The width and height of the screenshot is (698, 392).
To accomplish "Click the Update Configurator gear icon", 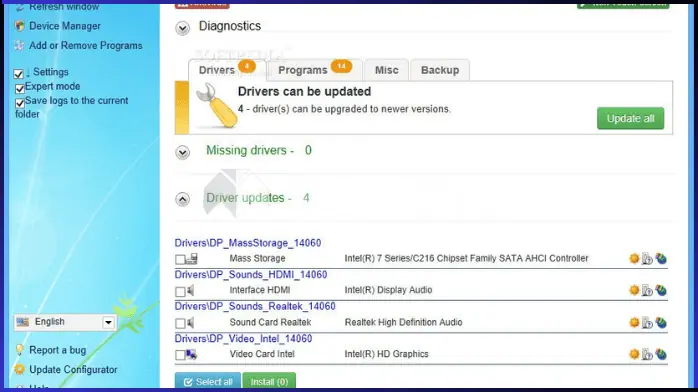I will click(x=19, y=369).
